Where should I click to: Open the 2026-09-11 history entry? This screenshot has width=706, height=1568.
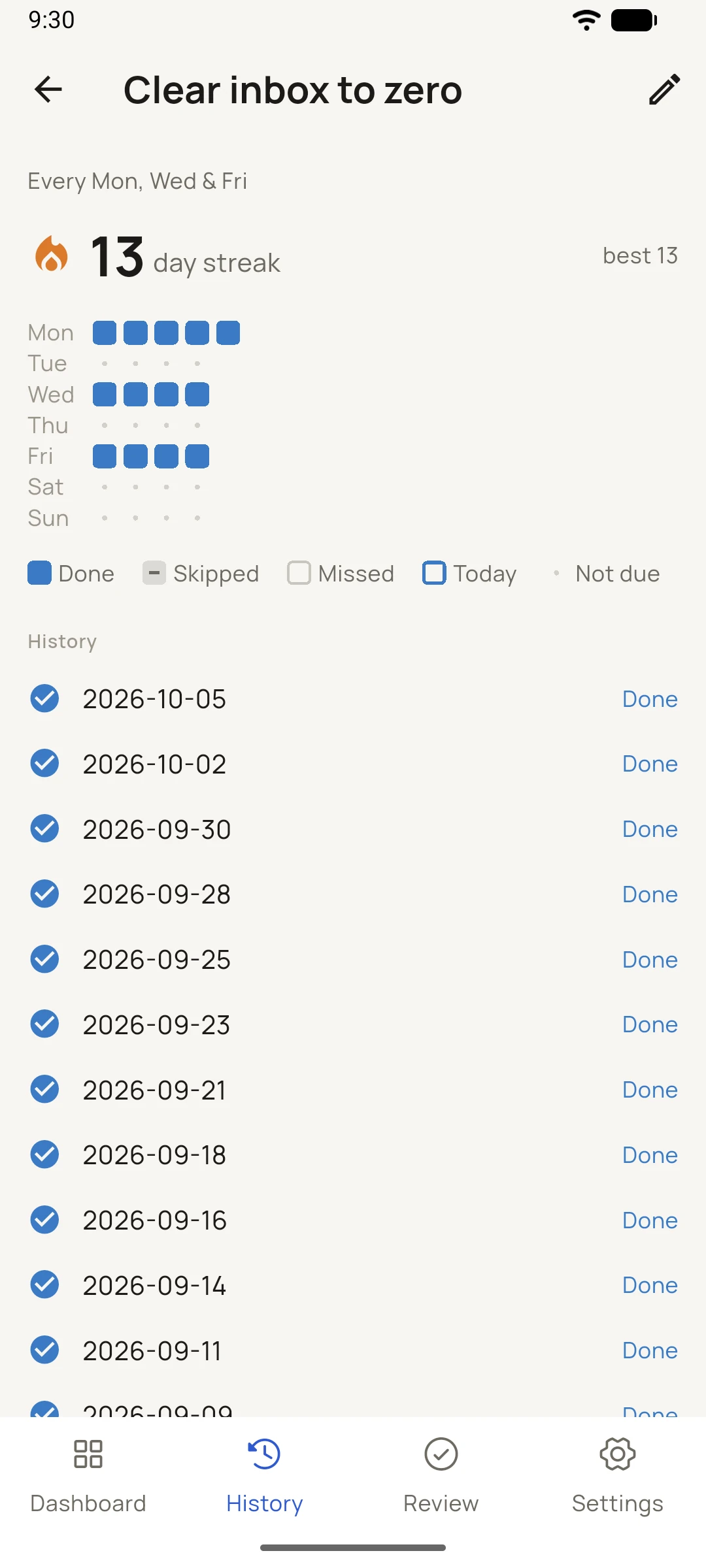coord(353,1350)
